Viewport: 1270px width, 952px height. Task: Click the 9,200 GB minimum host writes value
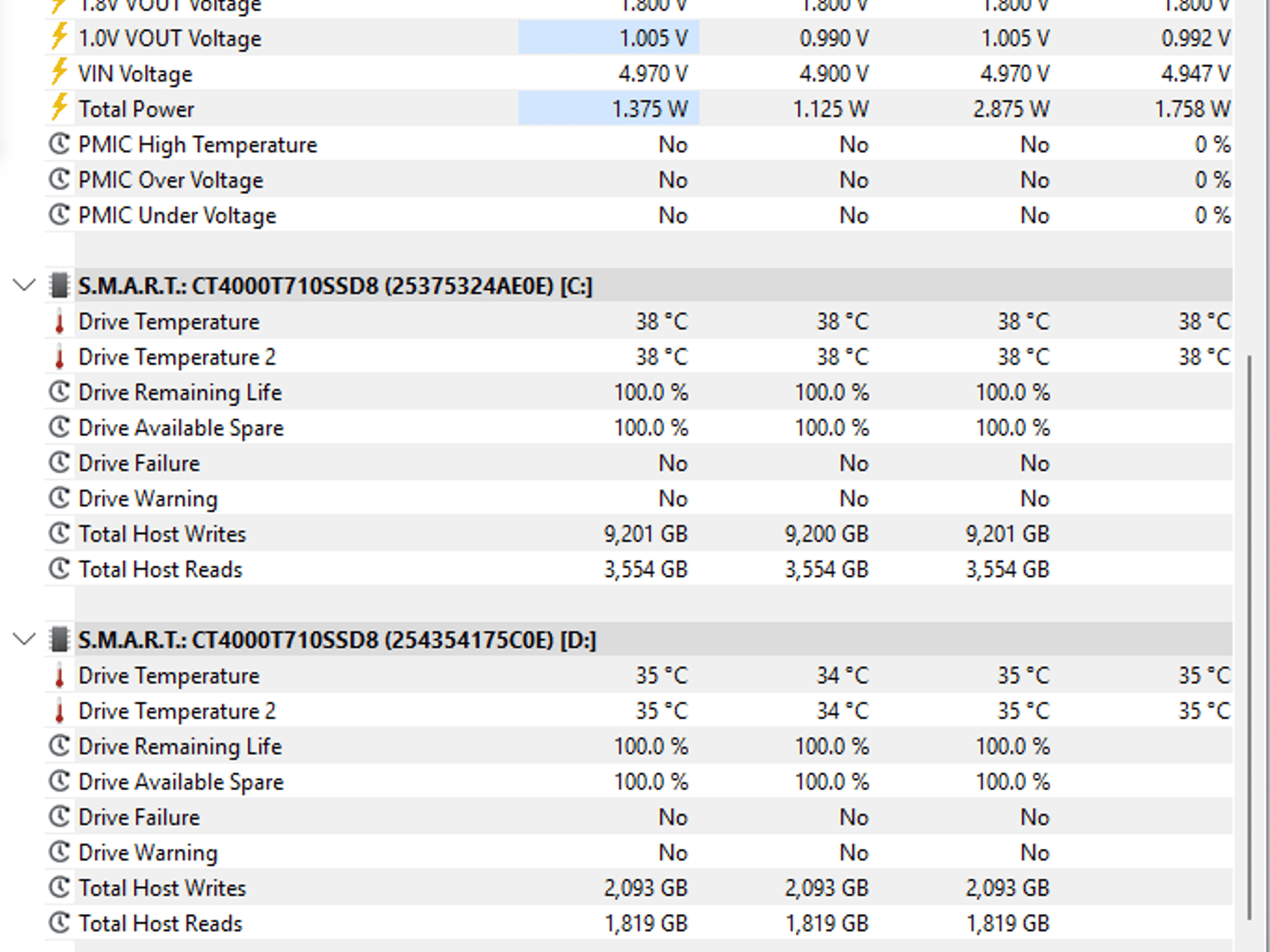[x=827, y=534]
